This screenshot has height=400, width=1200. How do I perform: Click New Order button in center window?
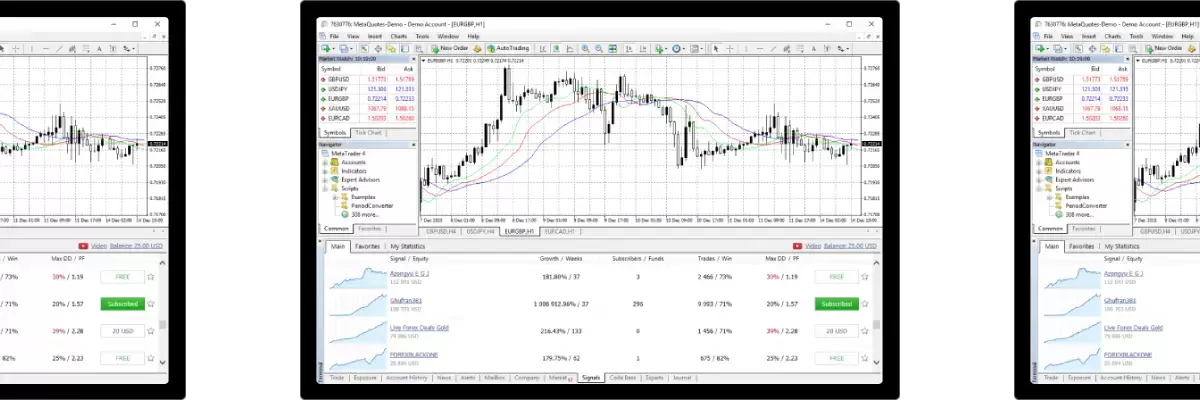point(451,48)
